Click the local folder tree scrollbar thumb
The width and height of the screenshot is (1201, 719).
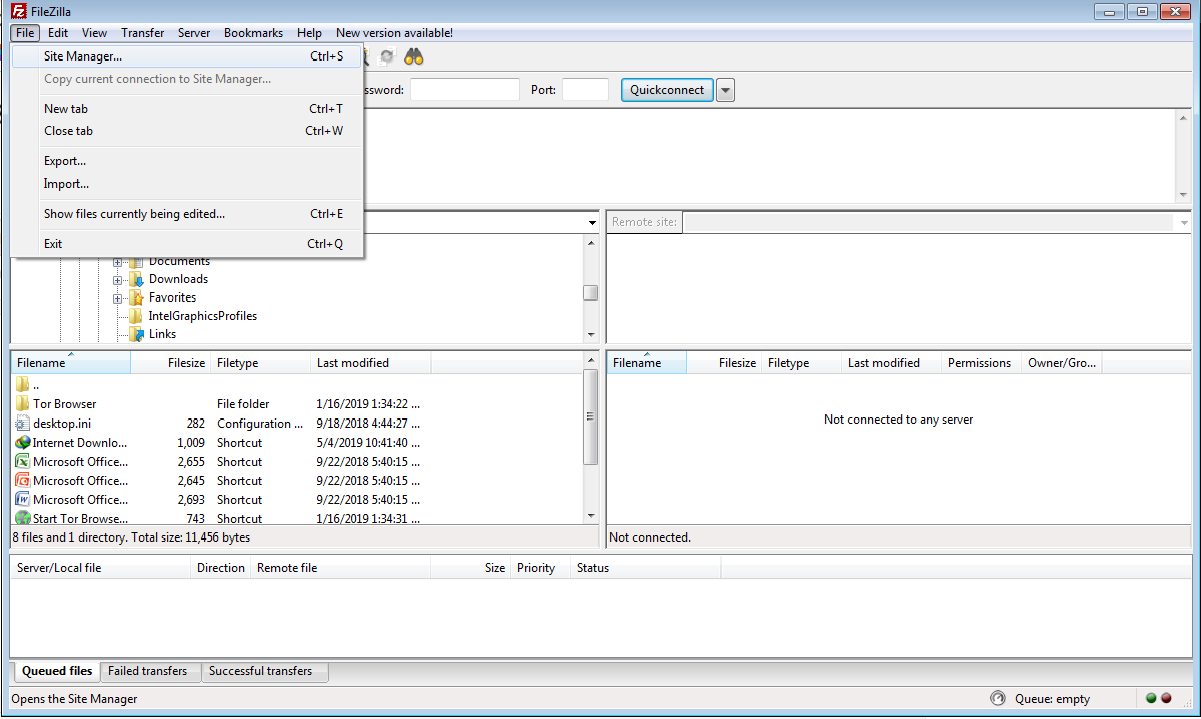click(x=591, y=293)
